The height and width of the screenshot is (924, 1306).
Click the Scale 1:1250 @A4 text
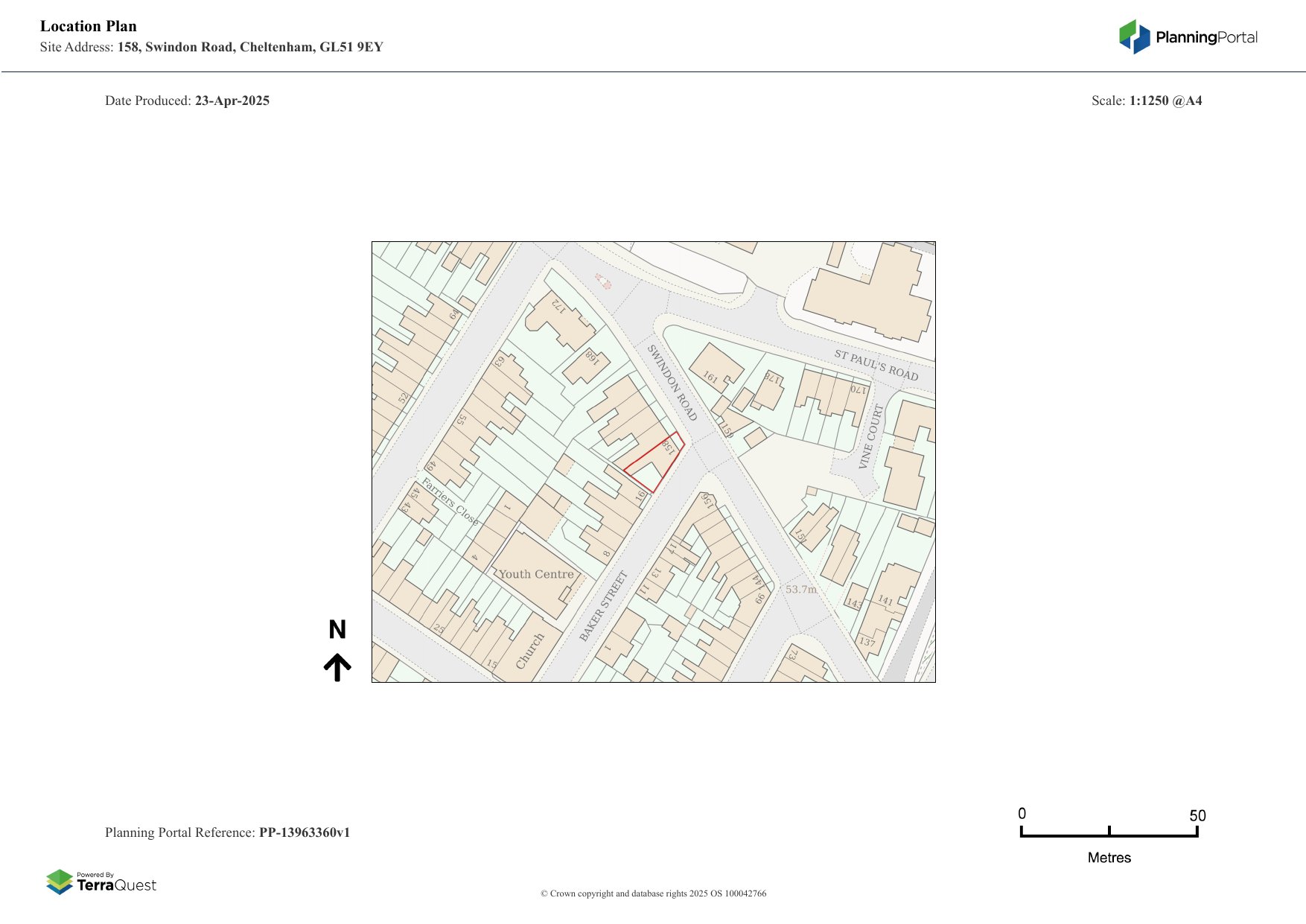point(1146,101)
